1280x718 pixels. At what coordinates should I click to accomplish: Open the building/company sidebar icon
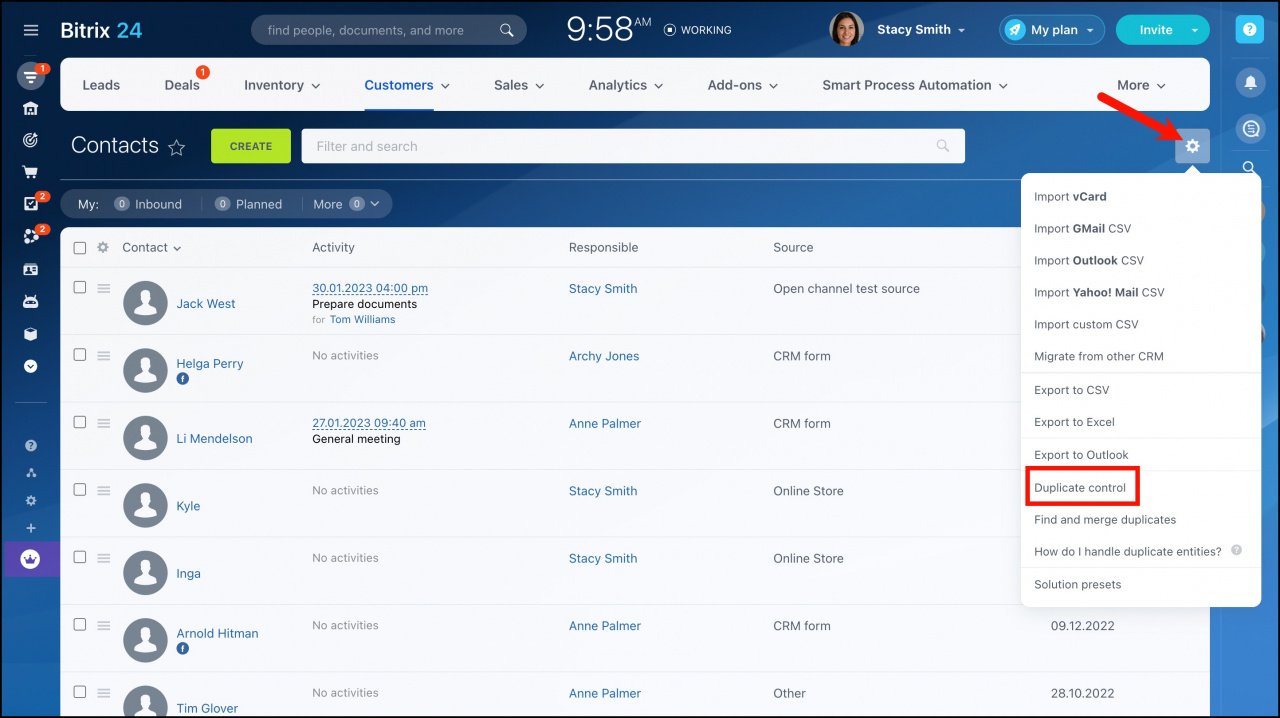(31, 108)
